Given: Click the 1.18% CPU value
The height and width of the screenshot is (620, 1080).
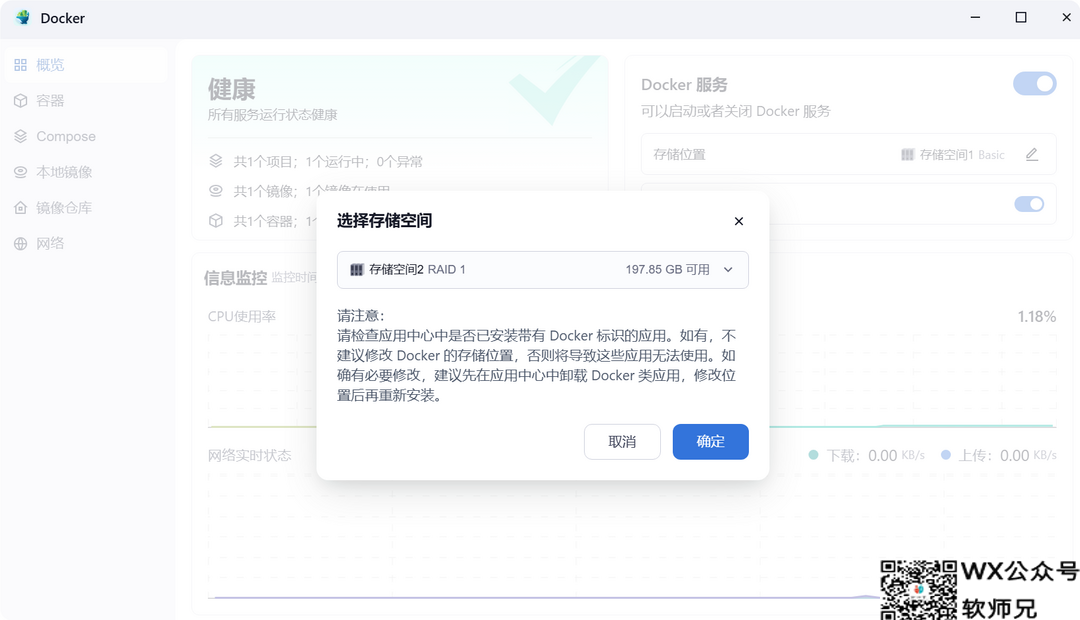Looking at the screenshot, I should coord(1037,316).
